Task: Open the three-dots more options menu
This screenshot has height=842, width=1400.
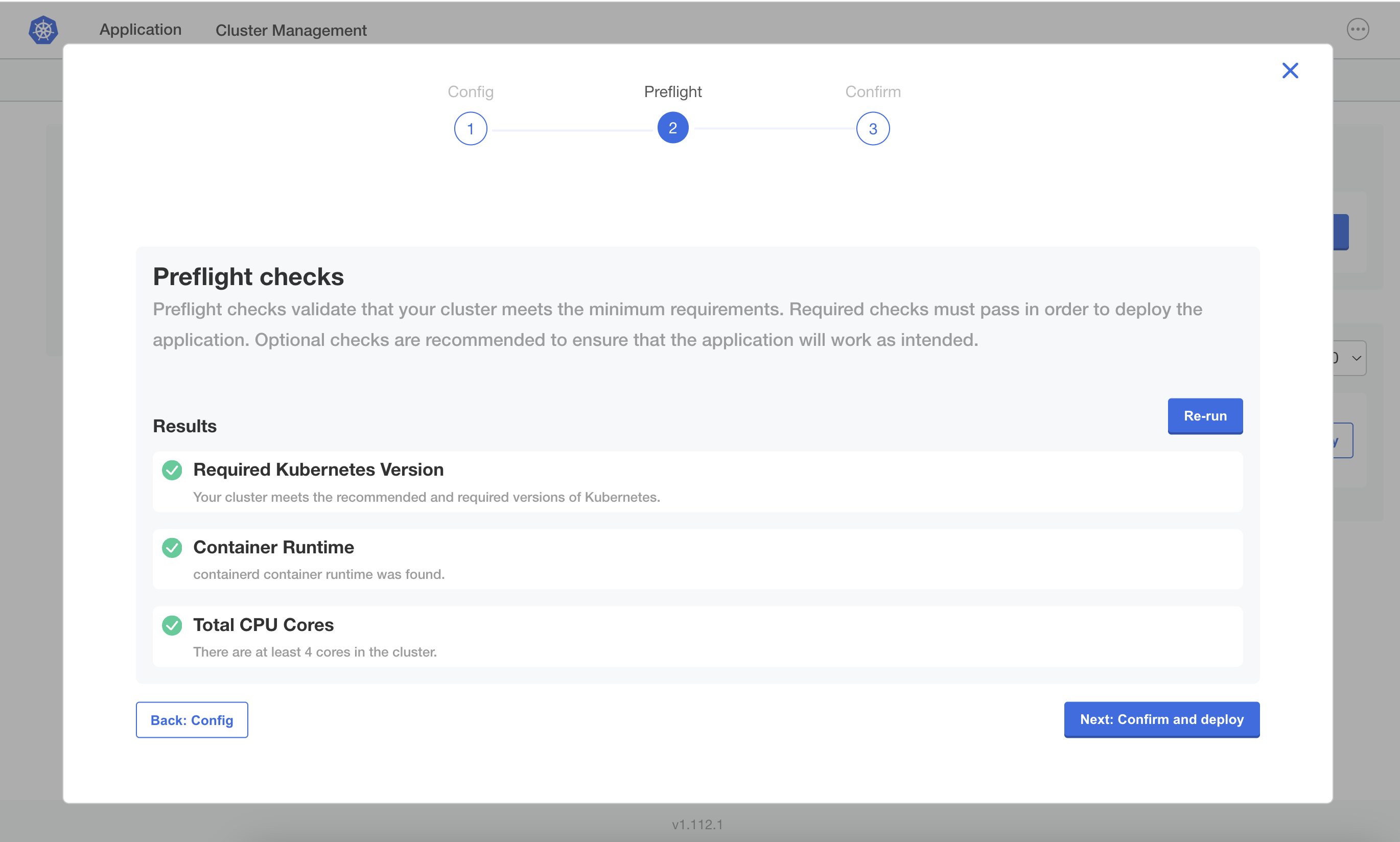Action: point(1358,30)
